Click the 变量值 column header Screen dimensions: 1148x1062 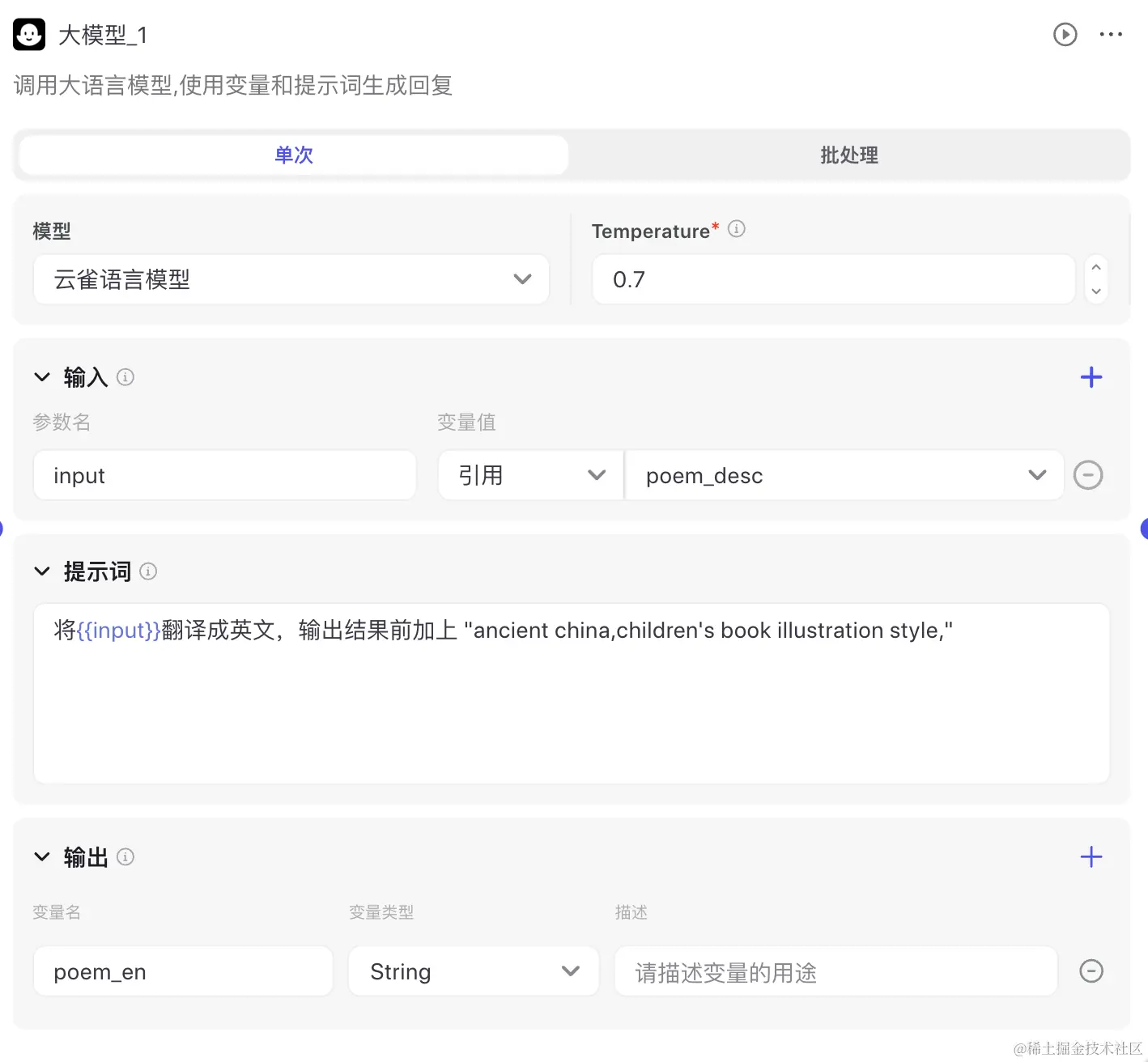tap(466, 422)
